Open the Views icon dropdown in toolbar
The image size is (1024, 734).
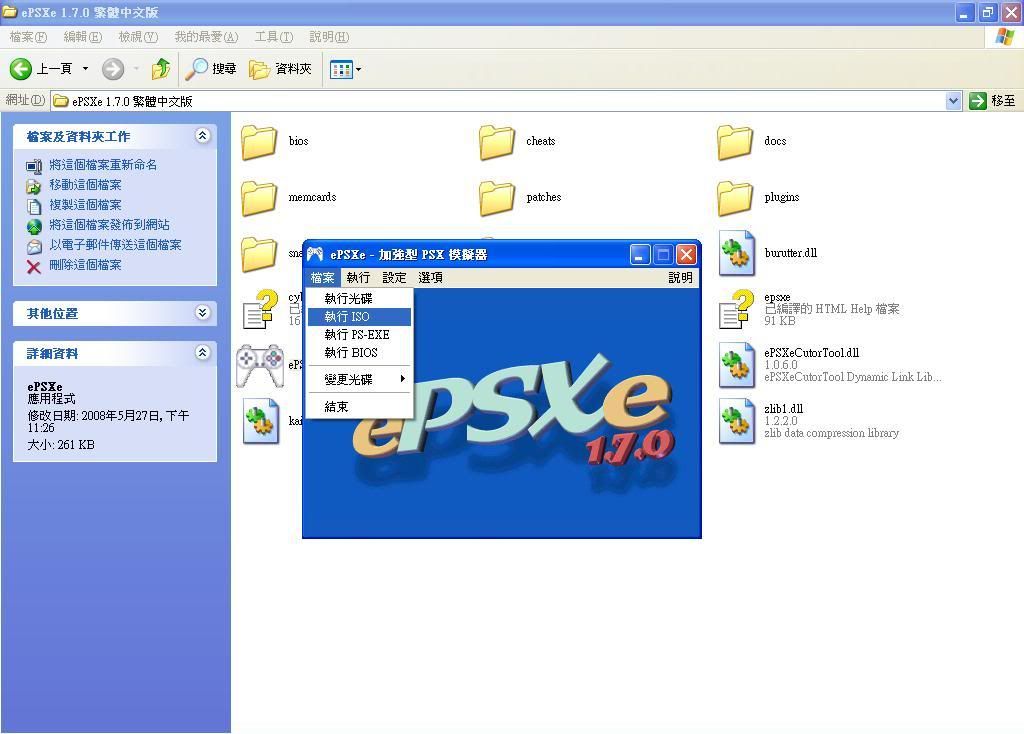coord(345,69)
